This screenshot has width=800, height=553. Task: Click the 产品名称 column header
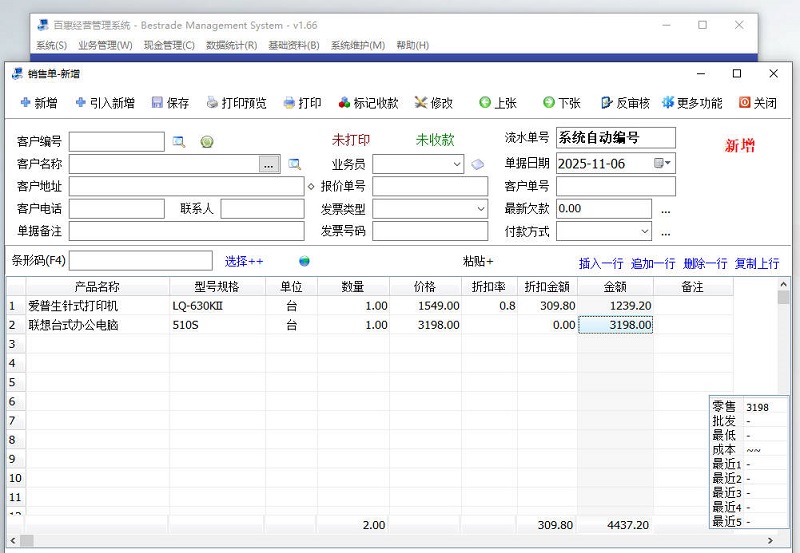point(97,287)
